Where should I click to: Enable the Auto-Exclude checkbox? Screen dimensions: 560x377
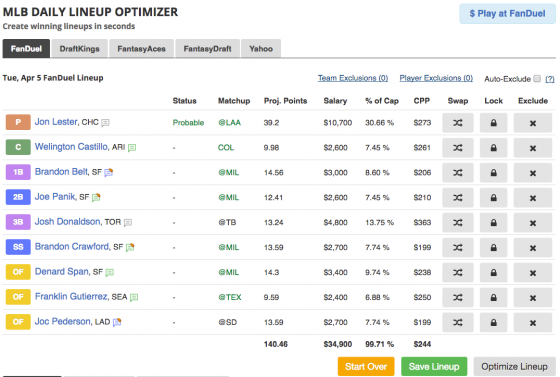pyautogui.click(x=537, y=79)
